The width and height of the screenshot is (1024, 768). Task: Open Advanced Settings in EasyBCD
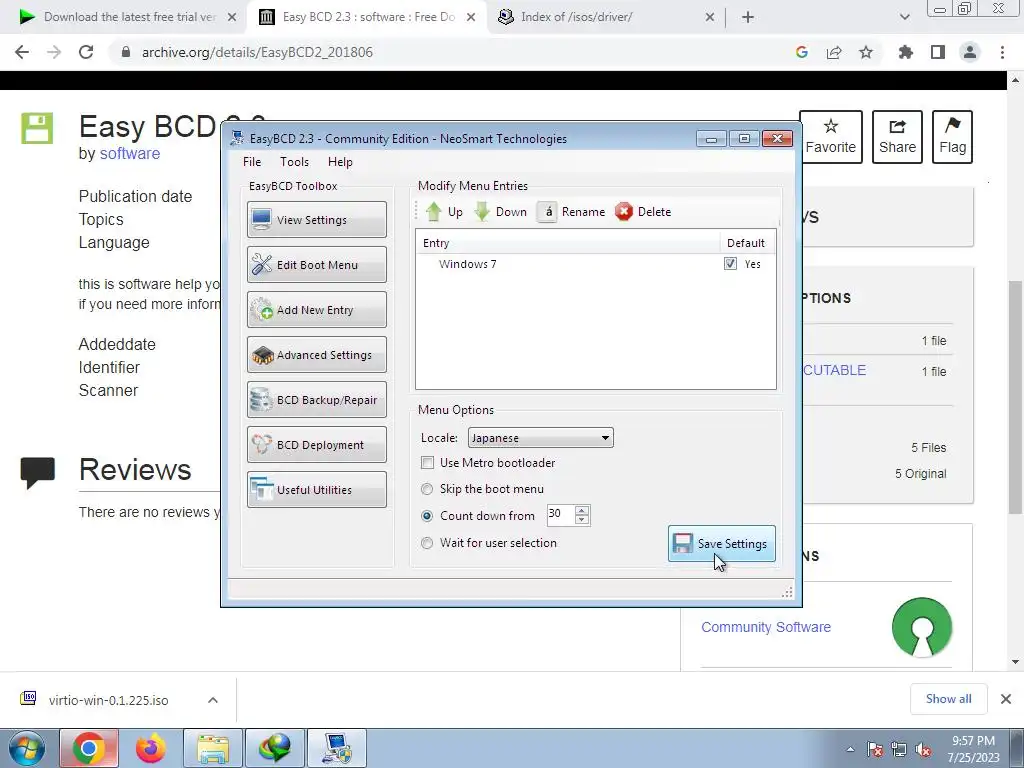point(317,355)
